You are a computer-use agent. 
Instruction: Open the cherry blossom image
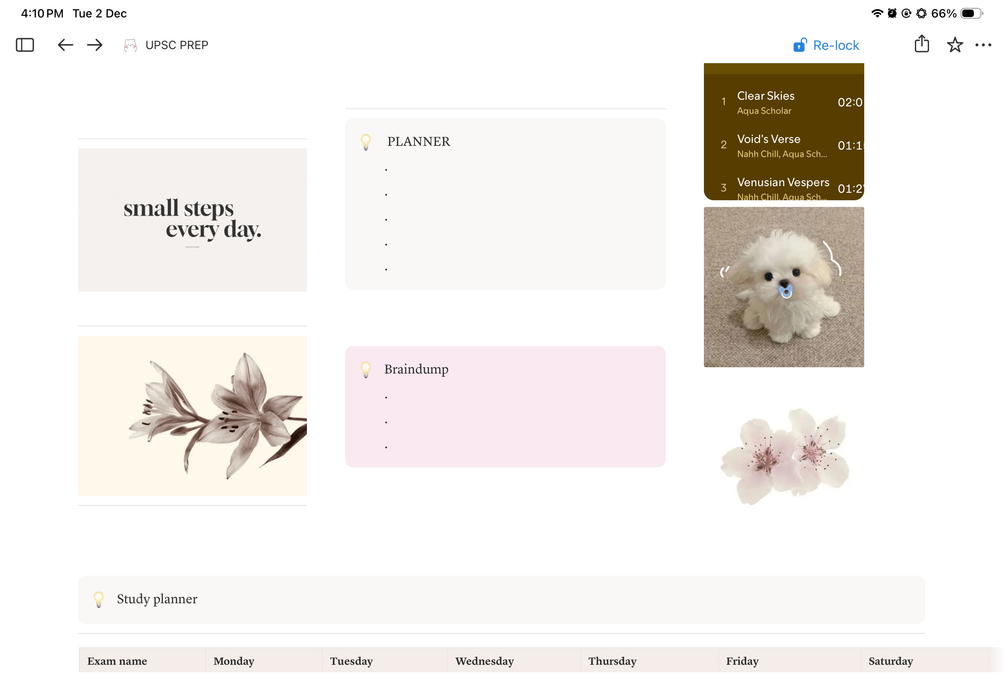pos(785,456)
